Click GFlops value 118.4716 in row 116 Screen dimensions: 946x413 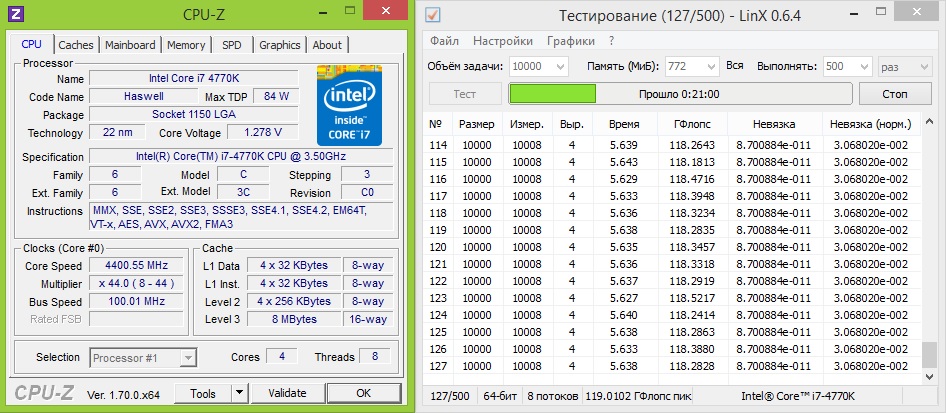point(692,179)
